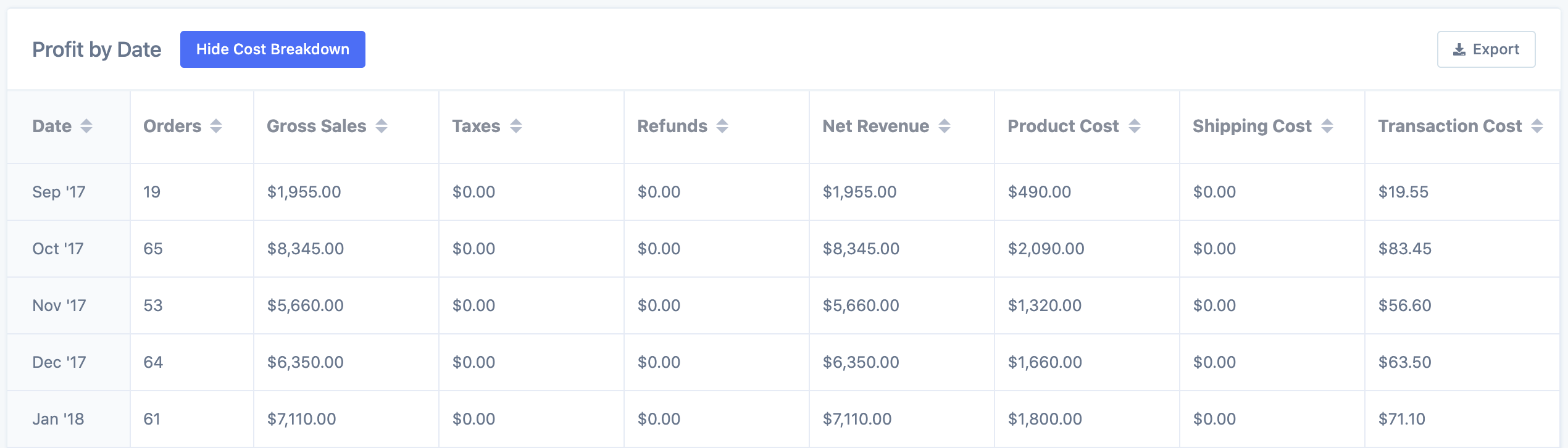Click the Profit by Date heading

click(x=96, y=49)
